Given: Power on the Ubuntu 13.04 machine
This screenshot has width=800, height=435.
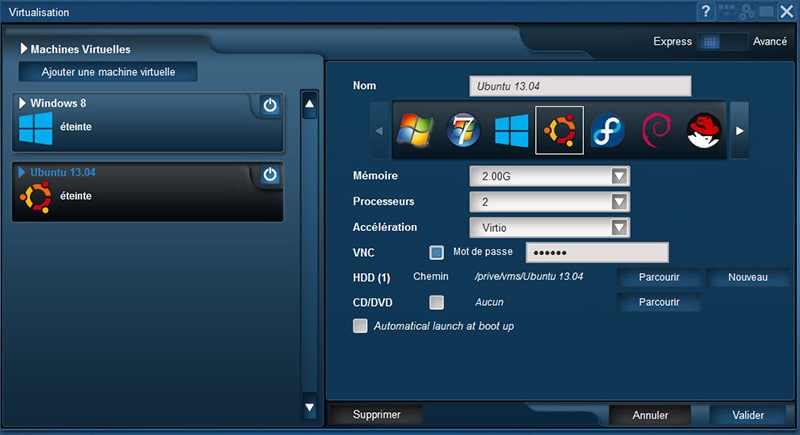Looking at the screenshot, I should tap(270, 174).
